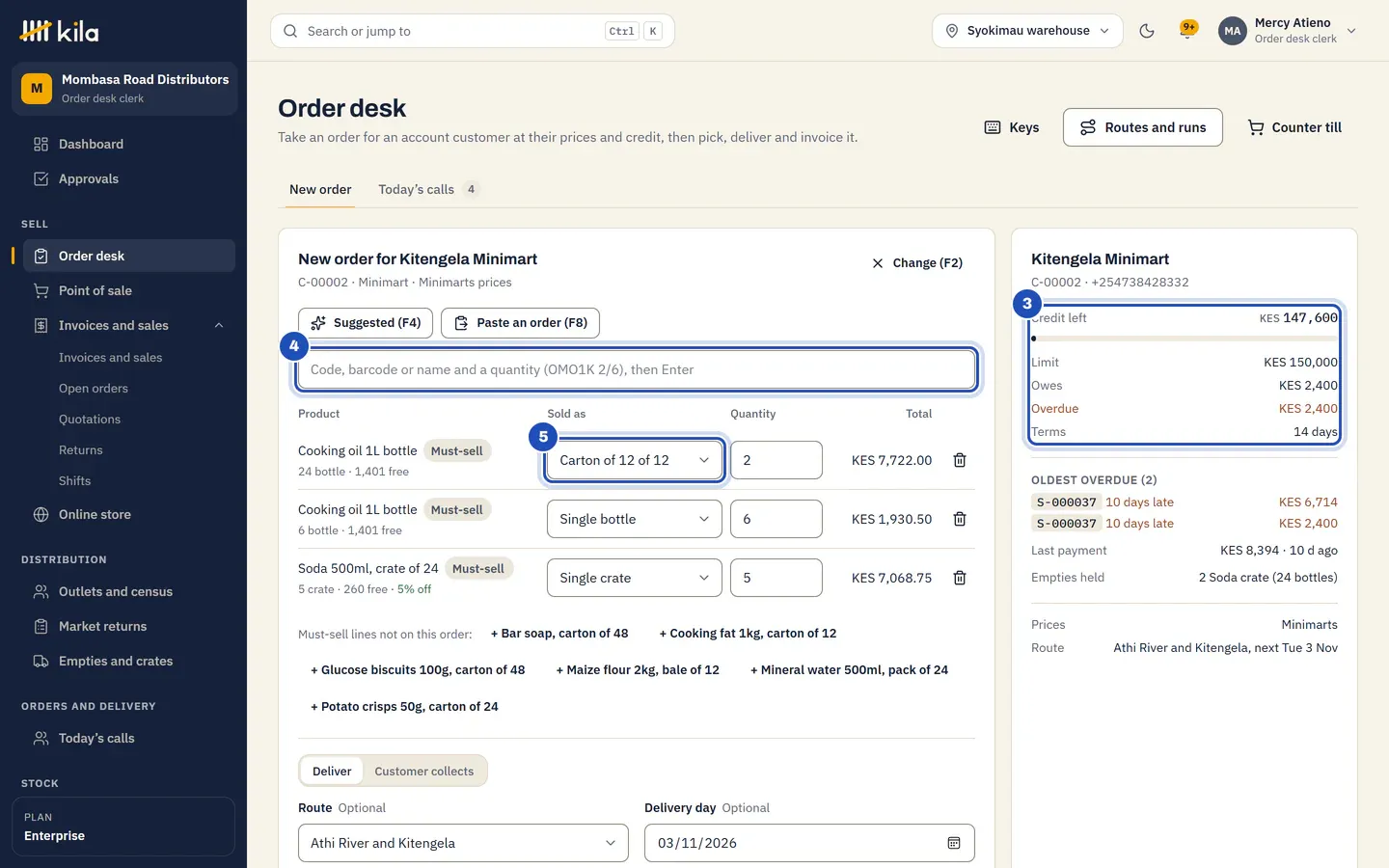Open the delivery day calendar picker
1389x868 pixels.
954,843
